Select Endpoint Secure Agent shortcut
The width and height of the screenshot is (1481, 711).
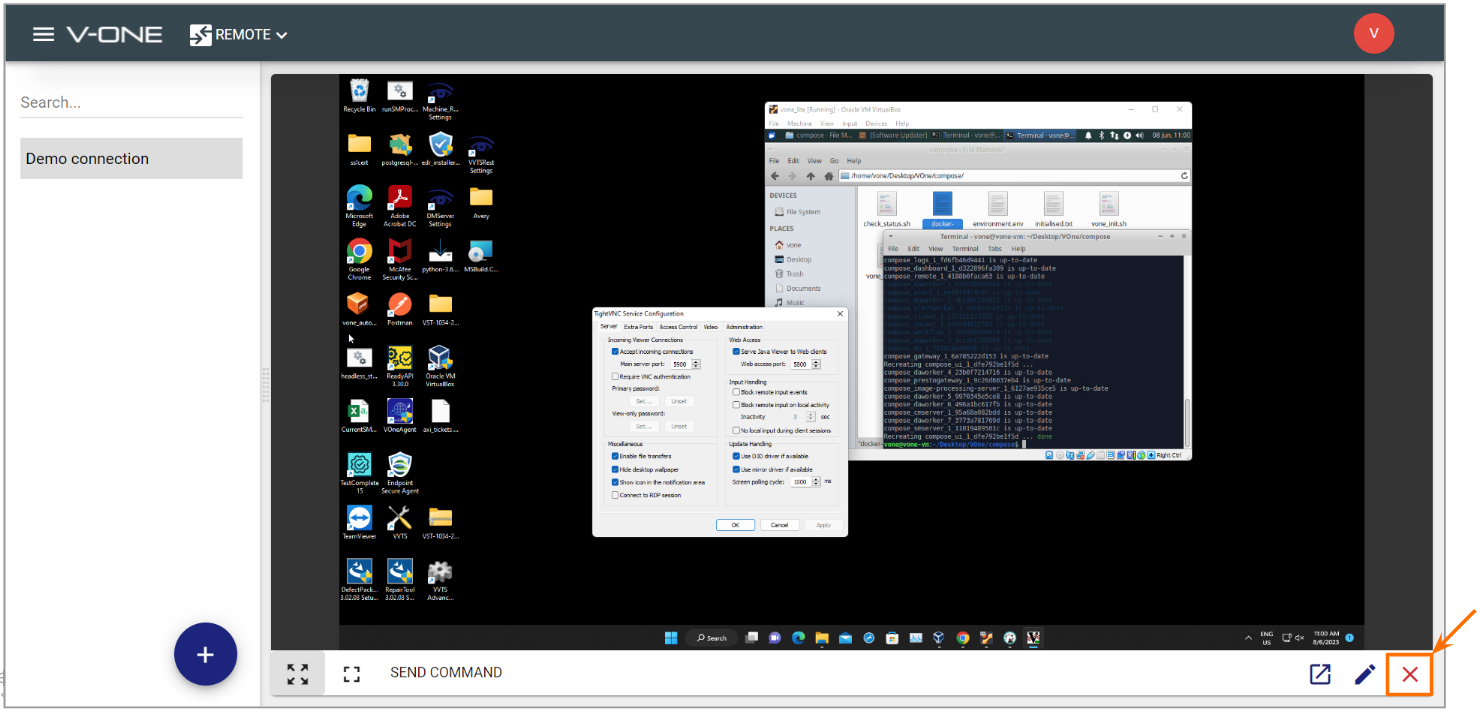(x=399, y=472)
